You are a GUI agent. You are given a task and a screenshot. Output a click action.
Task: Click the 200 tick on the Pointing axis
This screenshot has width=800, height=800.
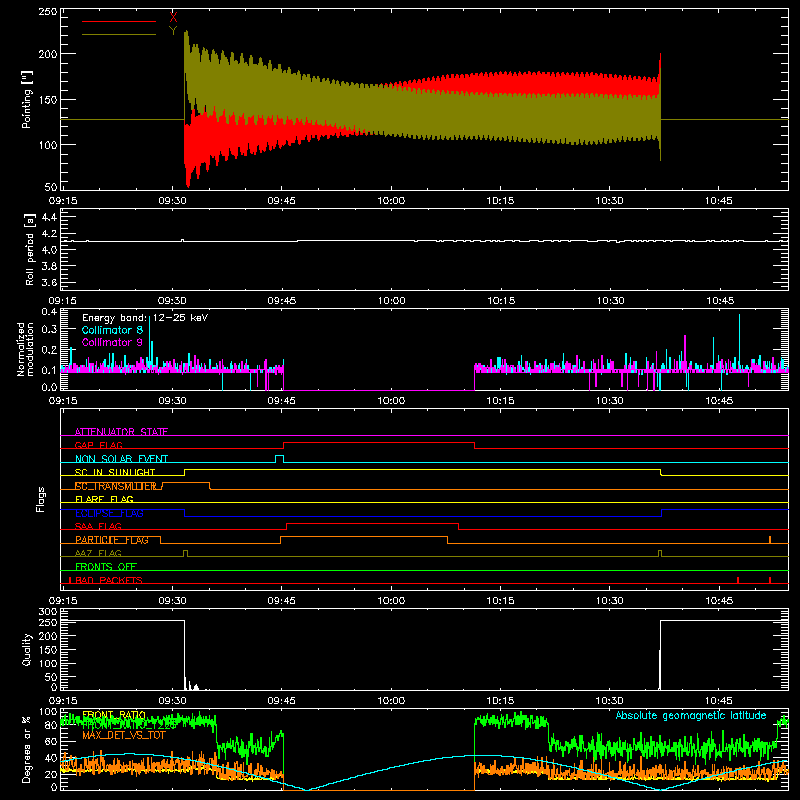pos(48,54)
